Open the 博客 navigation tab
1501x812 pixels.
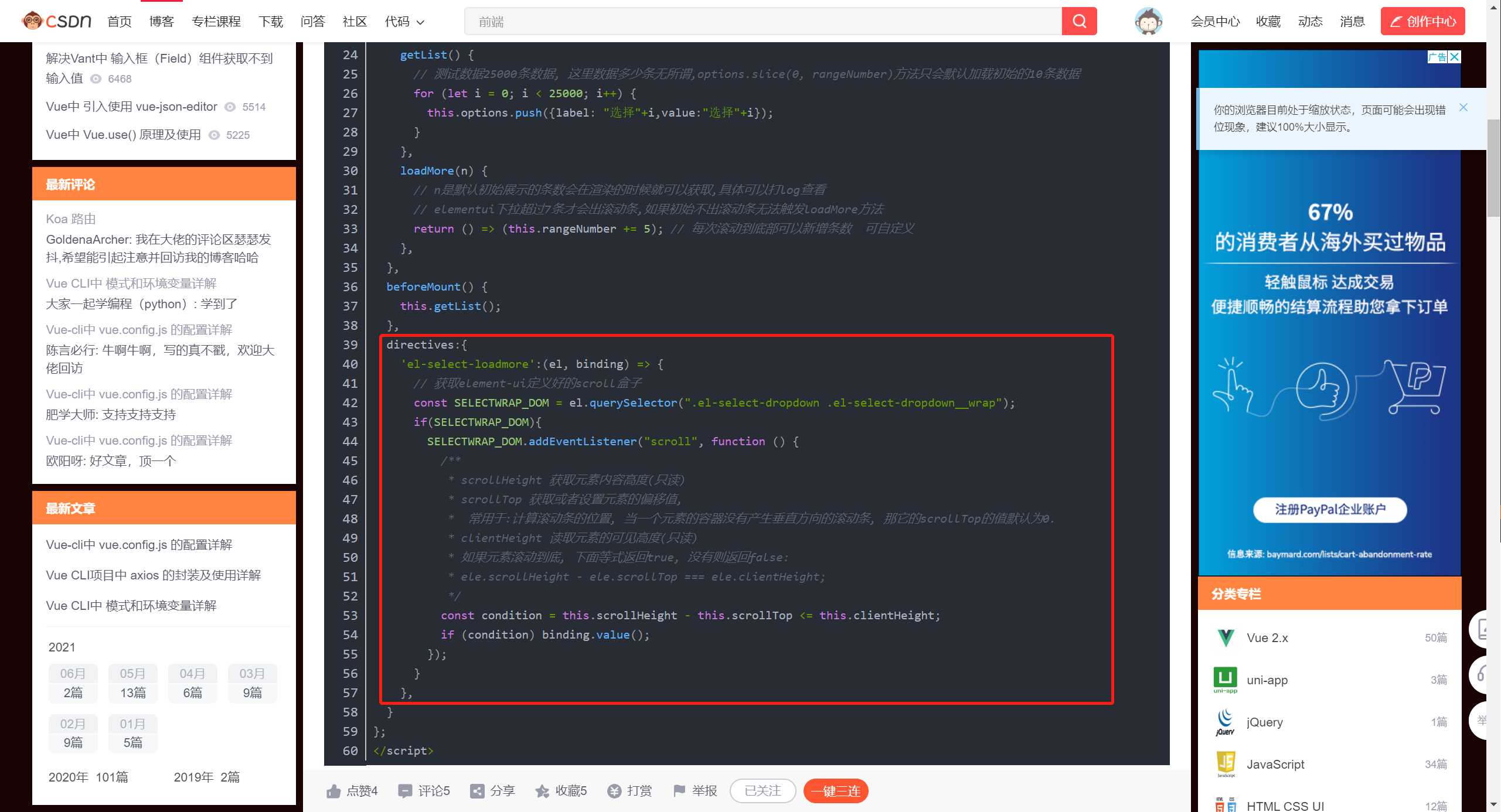click(x=161, y=22)
